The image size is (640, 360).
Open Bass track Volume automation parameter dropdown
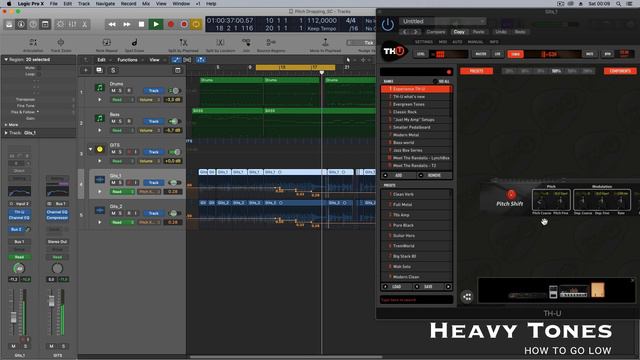149,130
